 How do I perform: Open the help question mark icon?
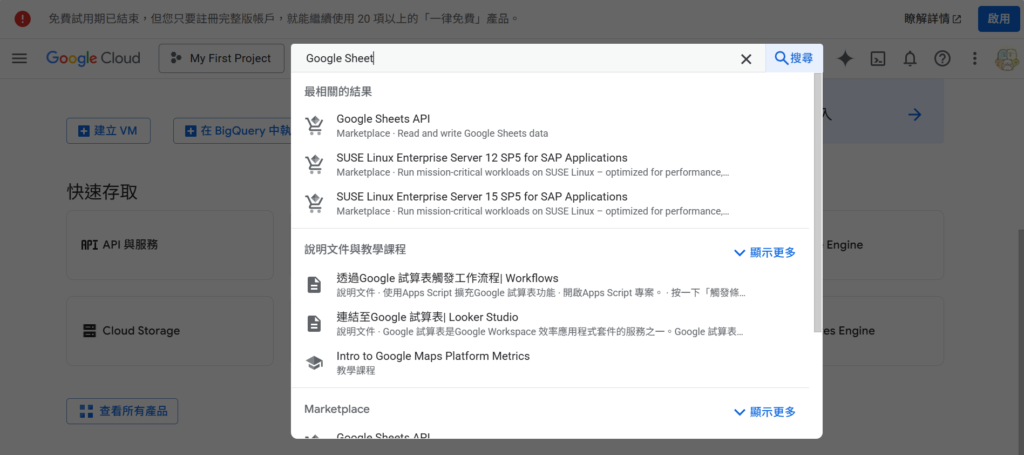941,58
